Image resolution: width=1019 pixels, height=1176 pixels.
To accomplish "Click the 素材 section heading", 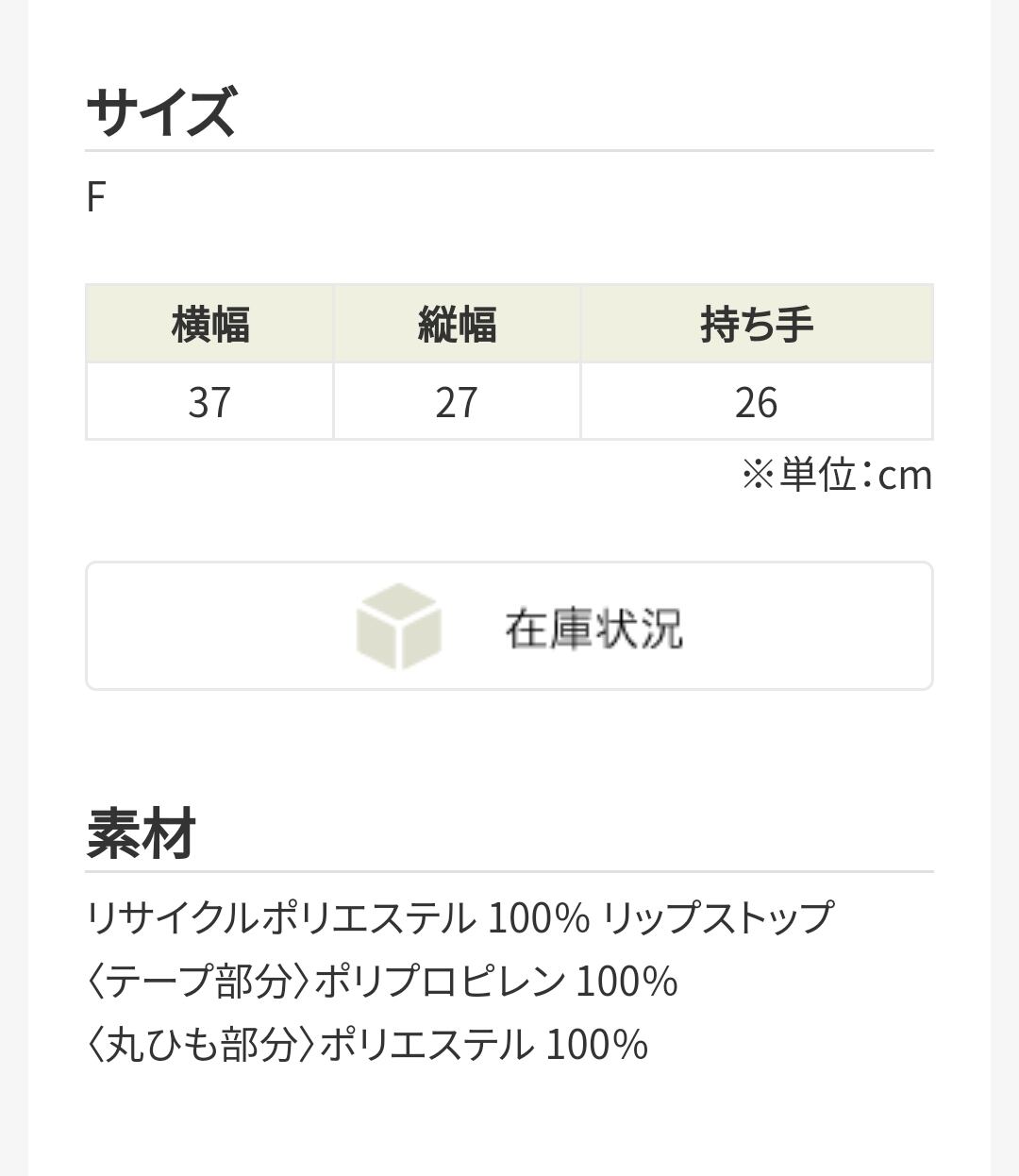I will click(x=141, y=833).
